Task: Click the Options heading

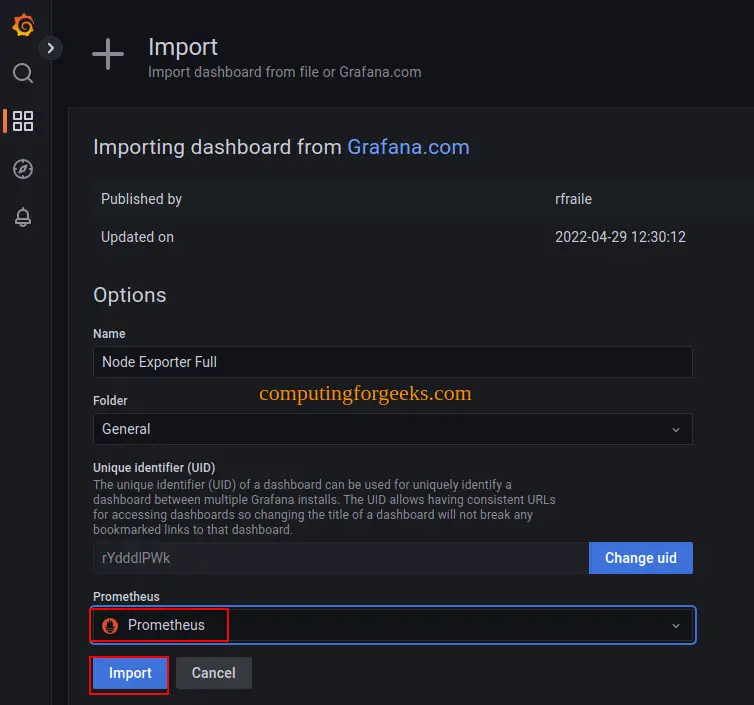Action: click(x=130, y=295)
